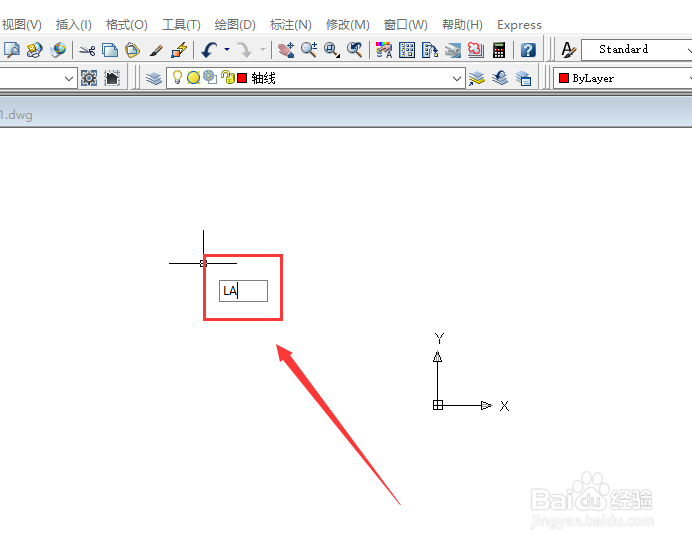
Task: Open the 插入(I) menu
Action: pos(73,25)
